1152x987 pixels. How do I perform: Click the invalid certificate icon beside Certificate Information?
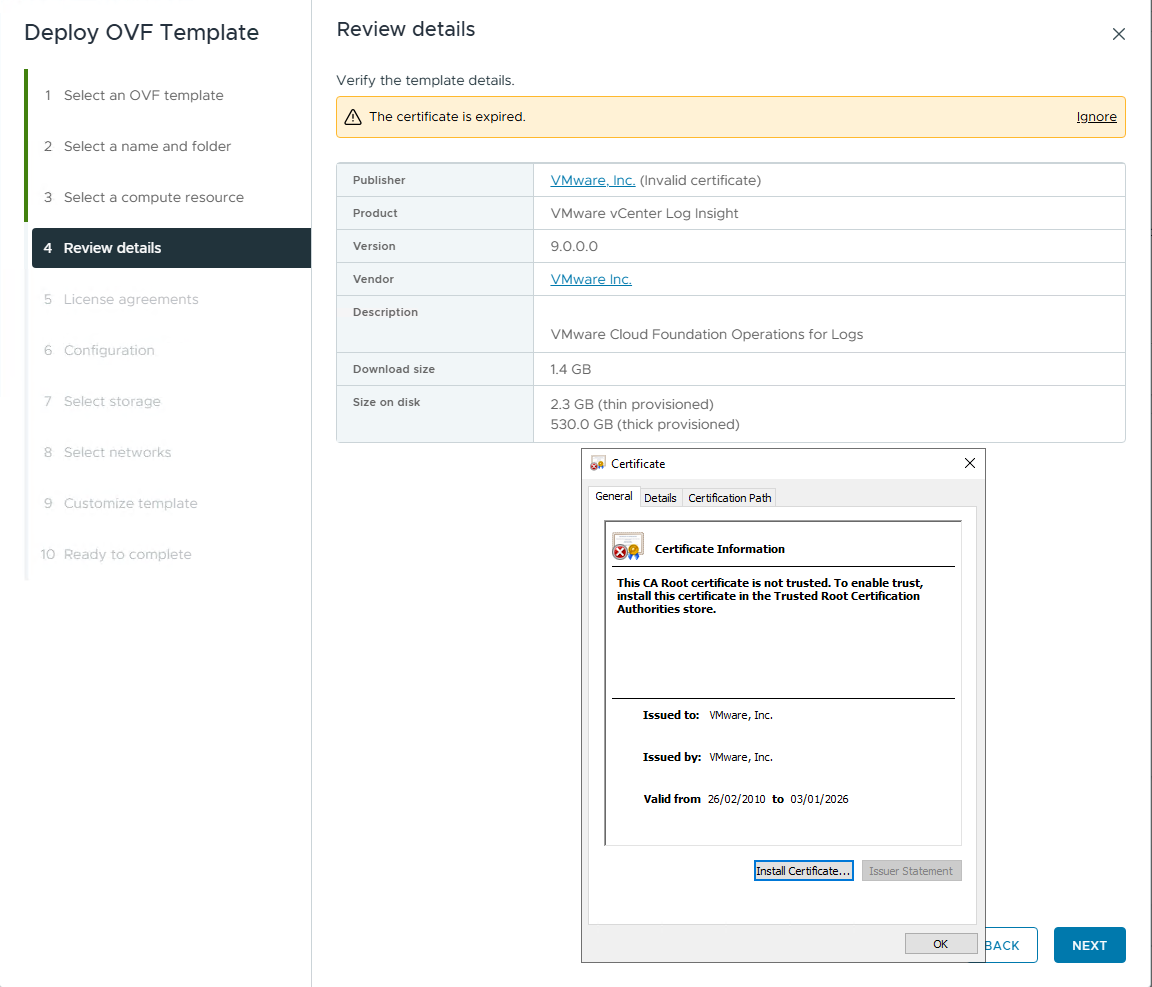tap(627, 547)
